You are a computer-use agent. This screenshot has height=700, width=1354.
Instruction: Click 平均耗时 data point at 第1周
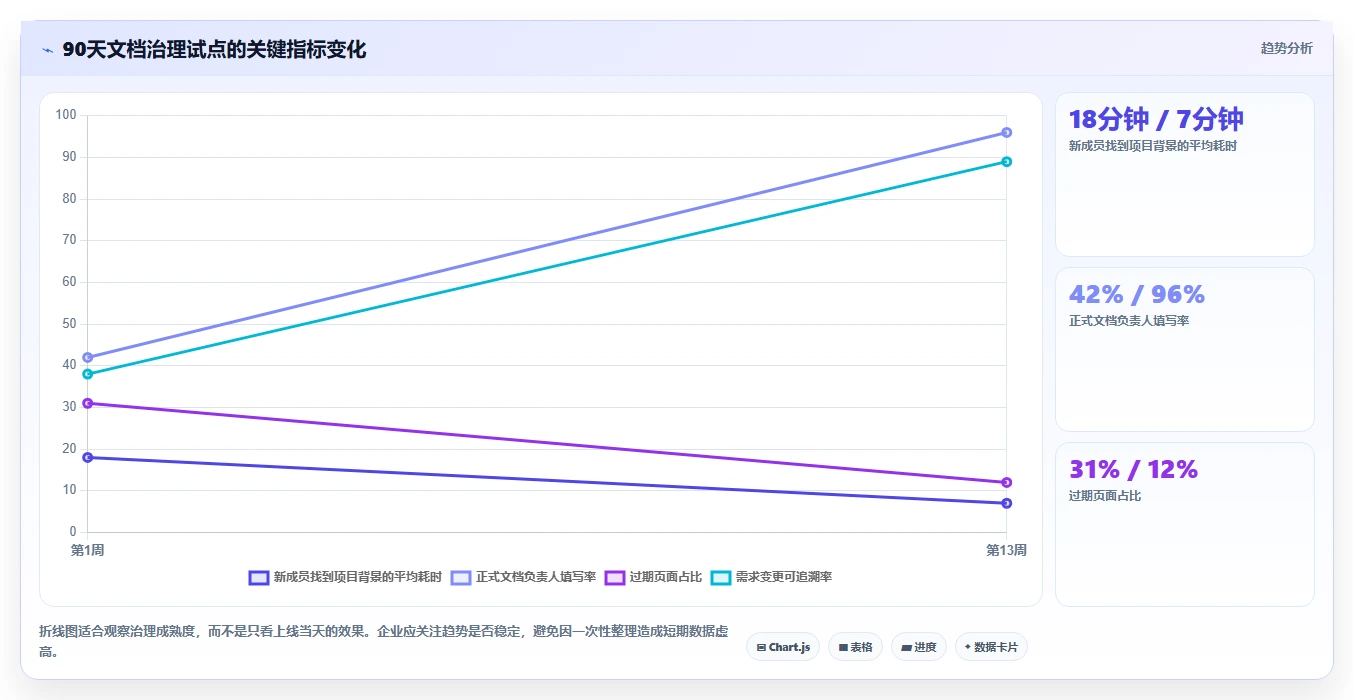coord(88,457)
